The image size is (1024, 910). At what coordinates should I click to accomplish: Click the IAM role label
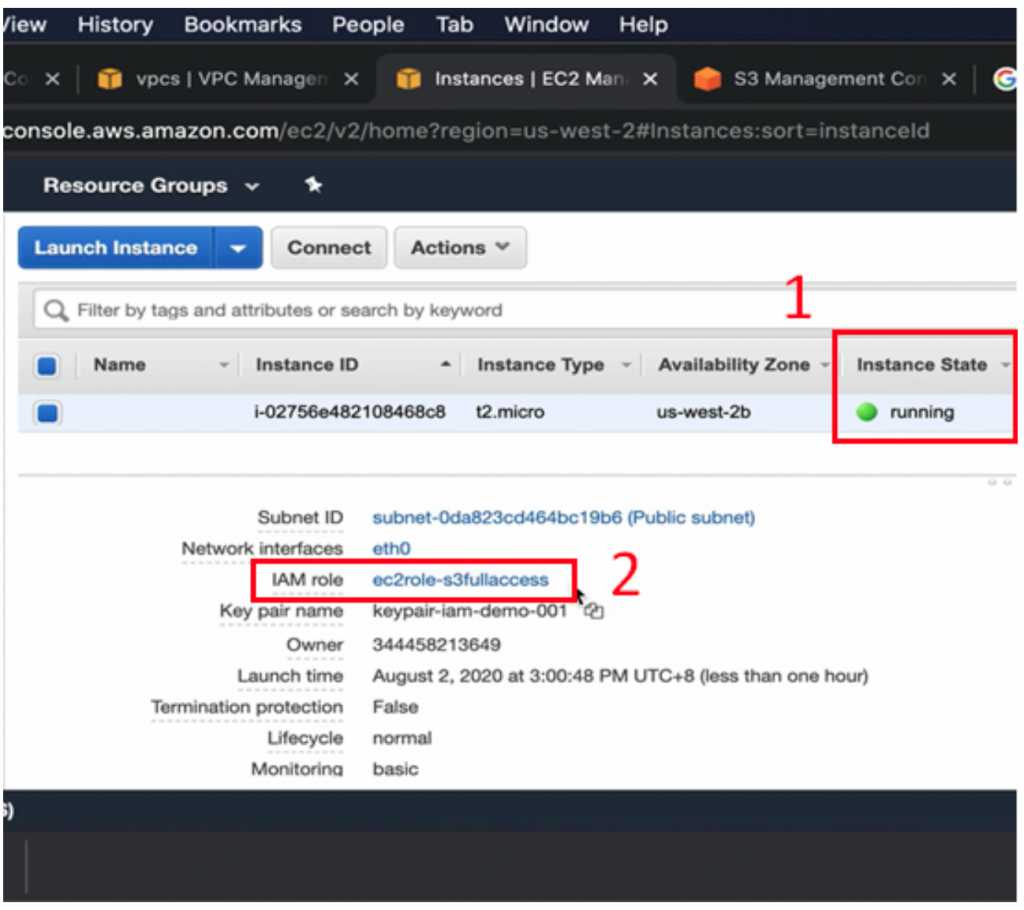tap(307, 579)
